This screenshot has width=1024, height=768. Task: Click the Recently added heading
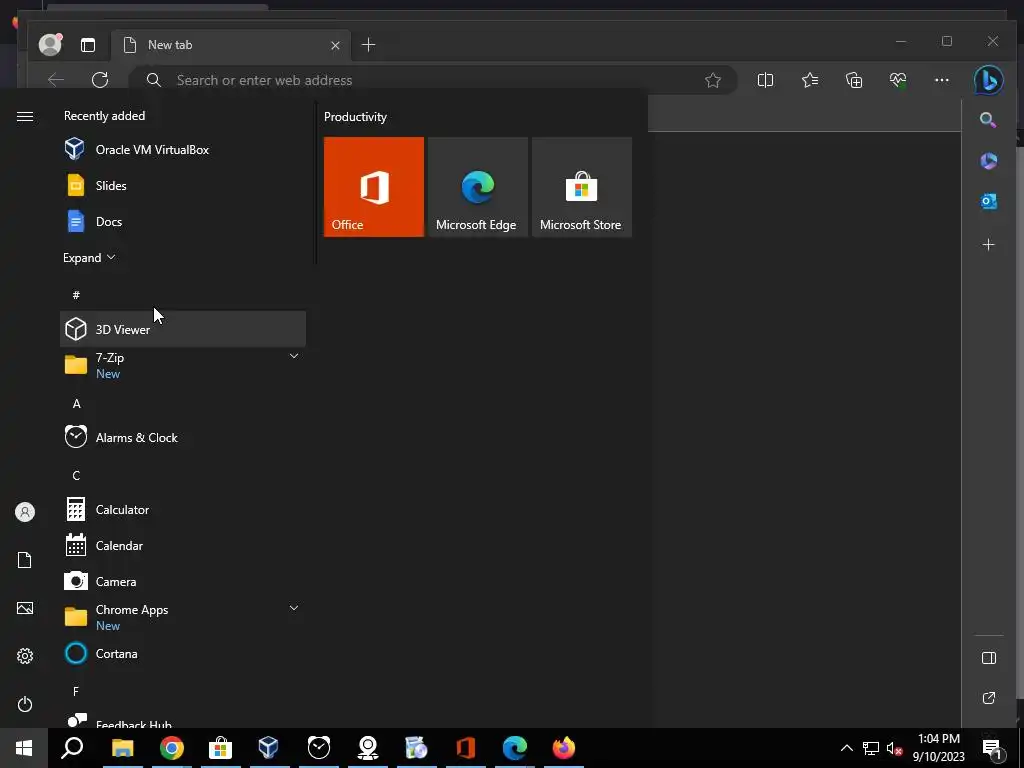(x=104, y=116)
